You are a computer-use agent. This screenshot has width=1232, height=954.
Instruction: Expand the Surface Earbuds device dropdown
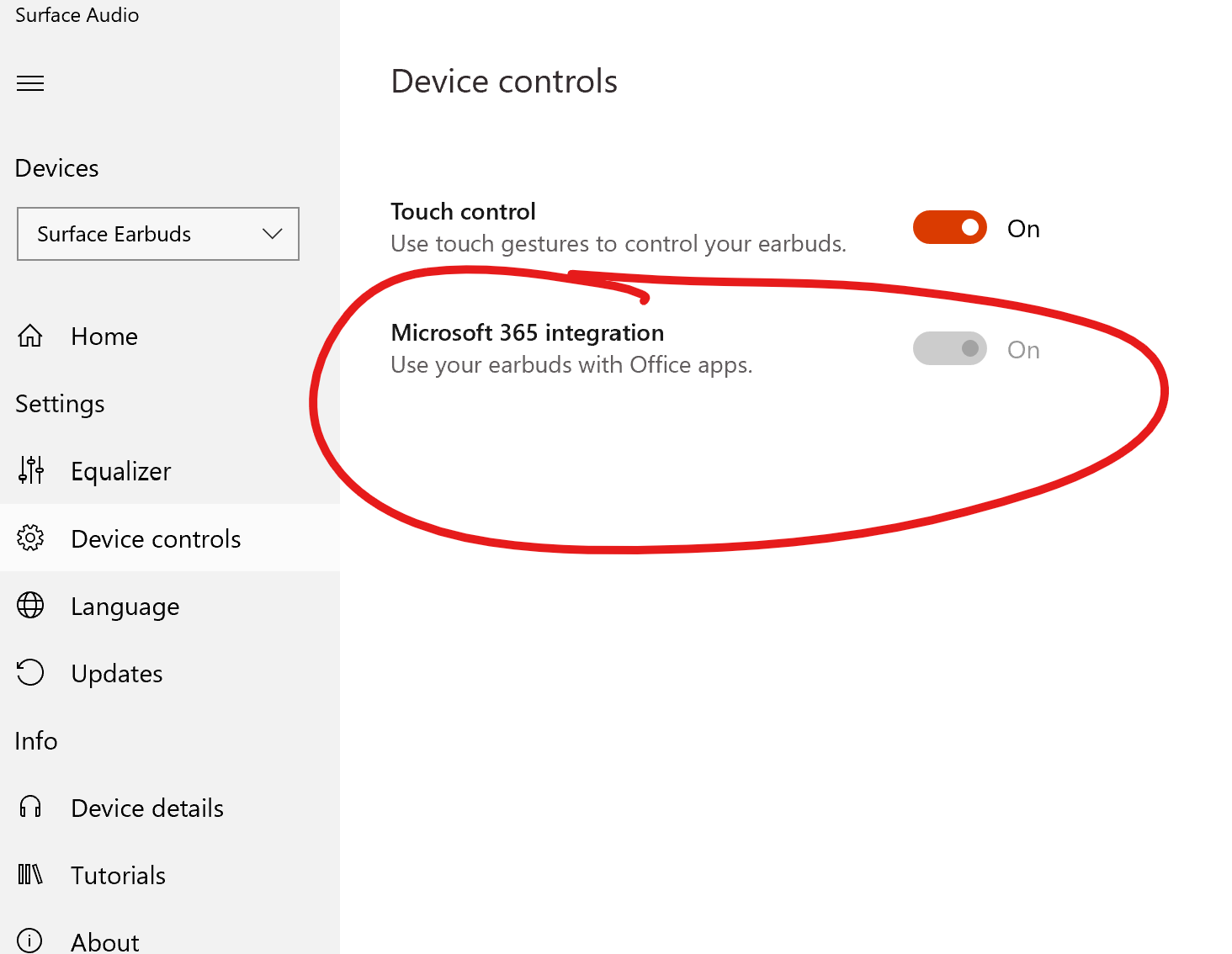point(158,234)
